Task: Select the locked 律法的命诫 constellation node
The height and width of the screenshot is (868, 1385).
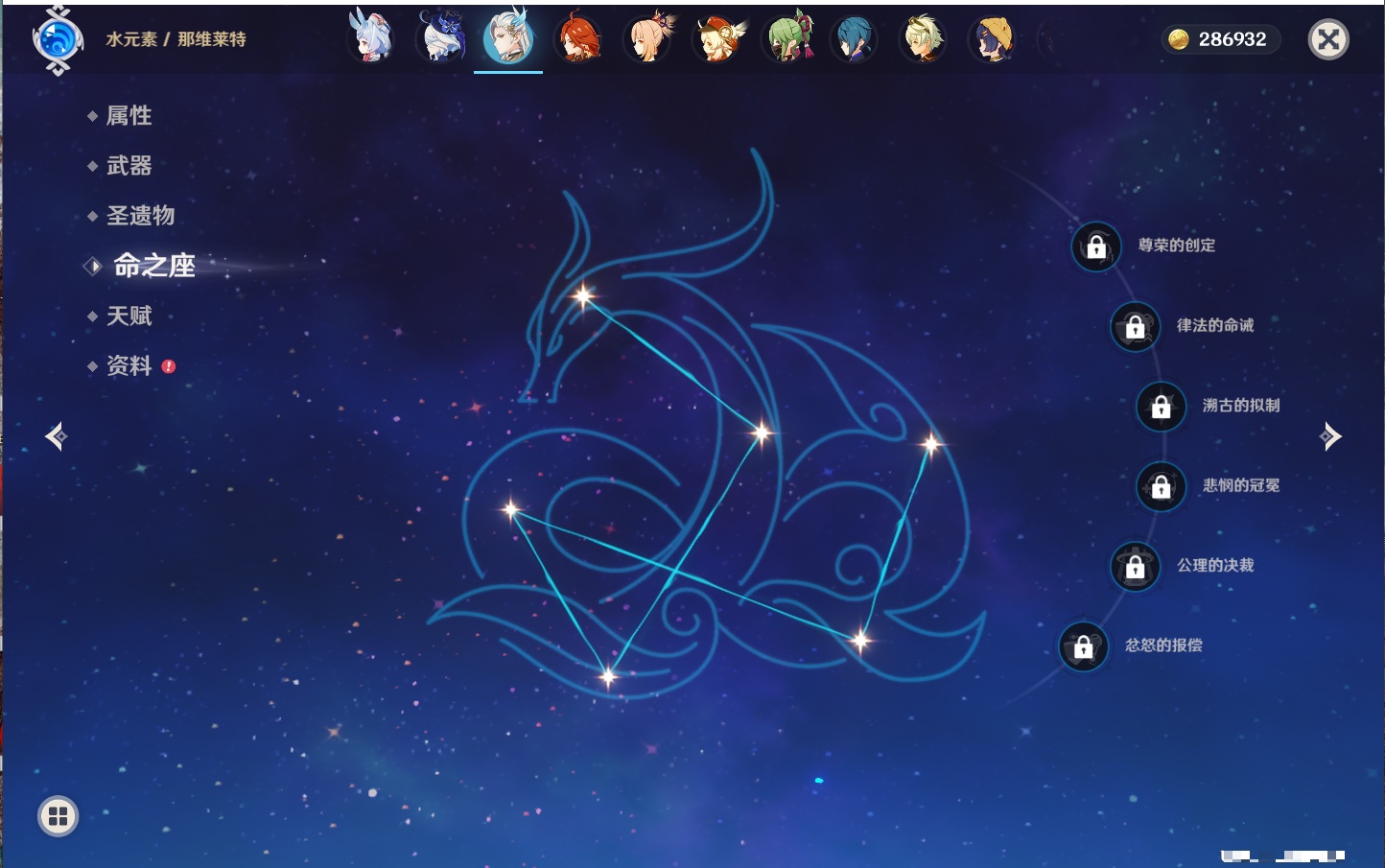Action: 1135,327
